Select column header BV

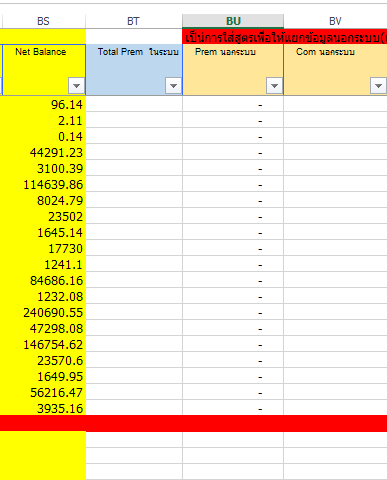(x=335, y=21)
